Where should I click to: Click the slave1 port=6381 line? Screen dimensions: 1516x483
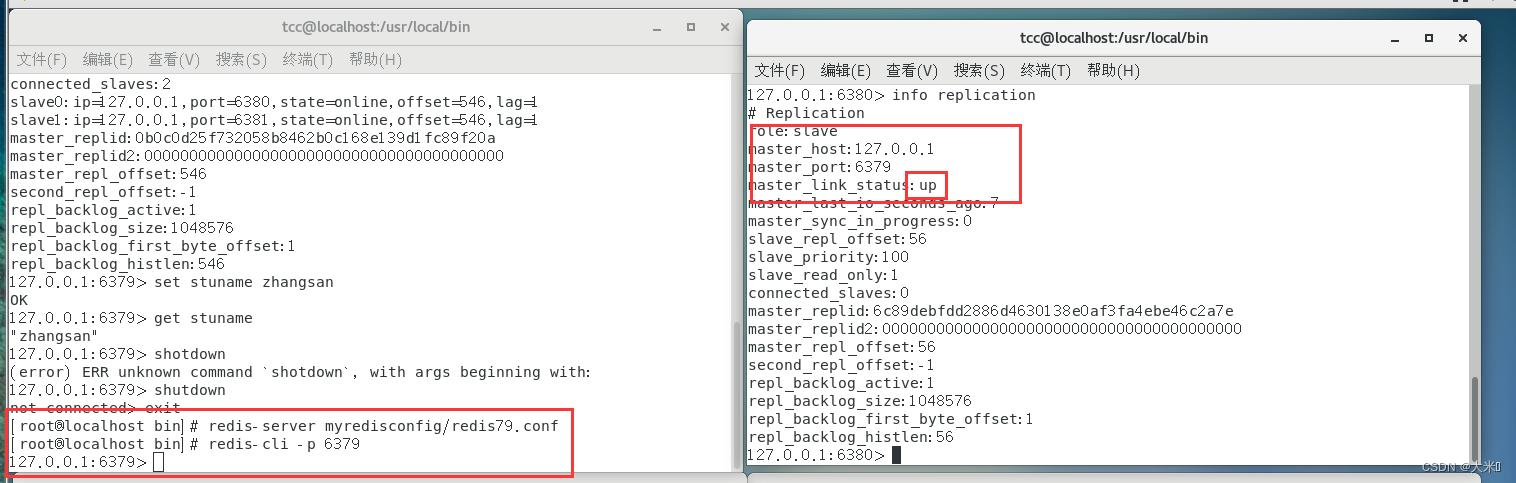[274, 120]
